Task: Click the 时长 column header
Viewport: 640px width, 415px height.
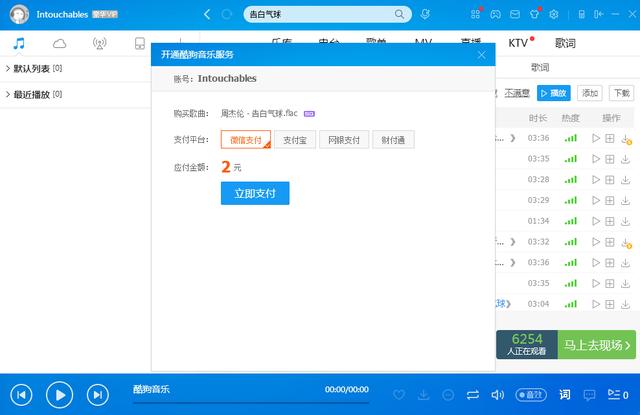Action: point(538,118)
